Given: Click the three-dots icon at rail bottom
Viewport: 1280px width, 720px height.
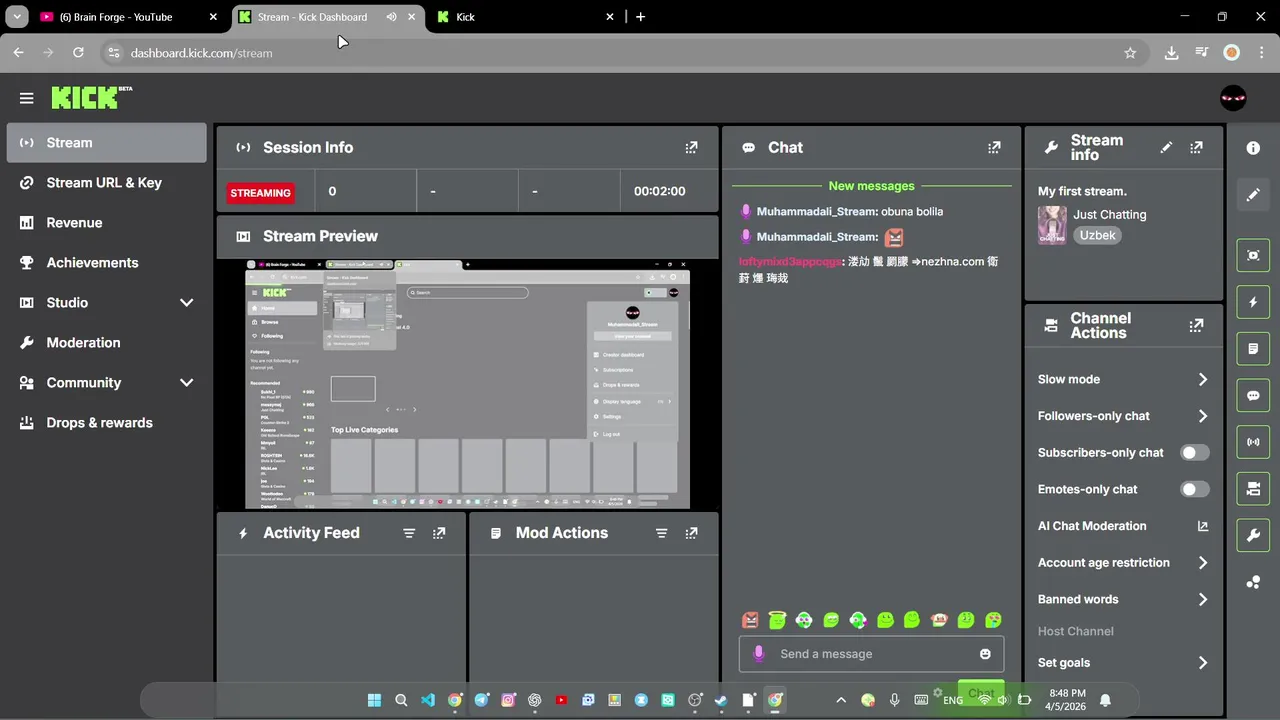Looking at the screenshot, I should coord(1253,582).
